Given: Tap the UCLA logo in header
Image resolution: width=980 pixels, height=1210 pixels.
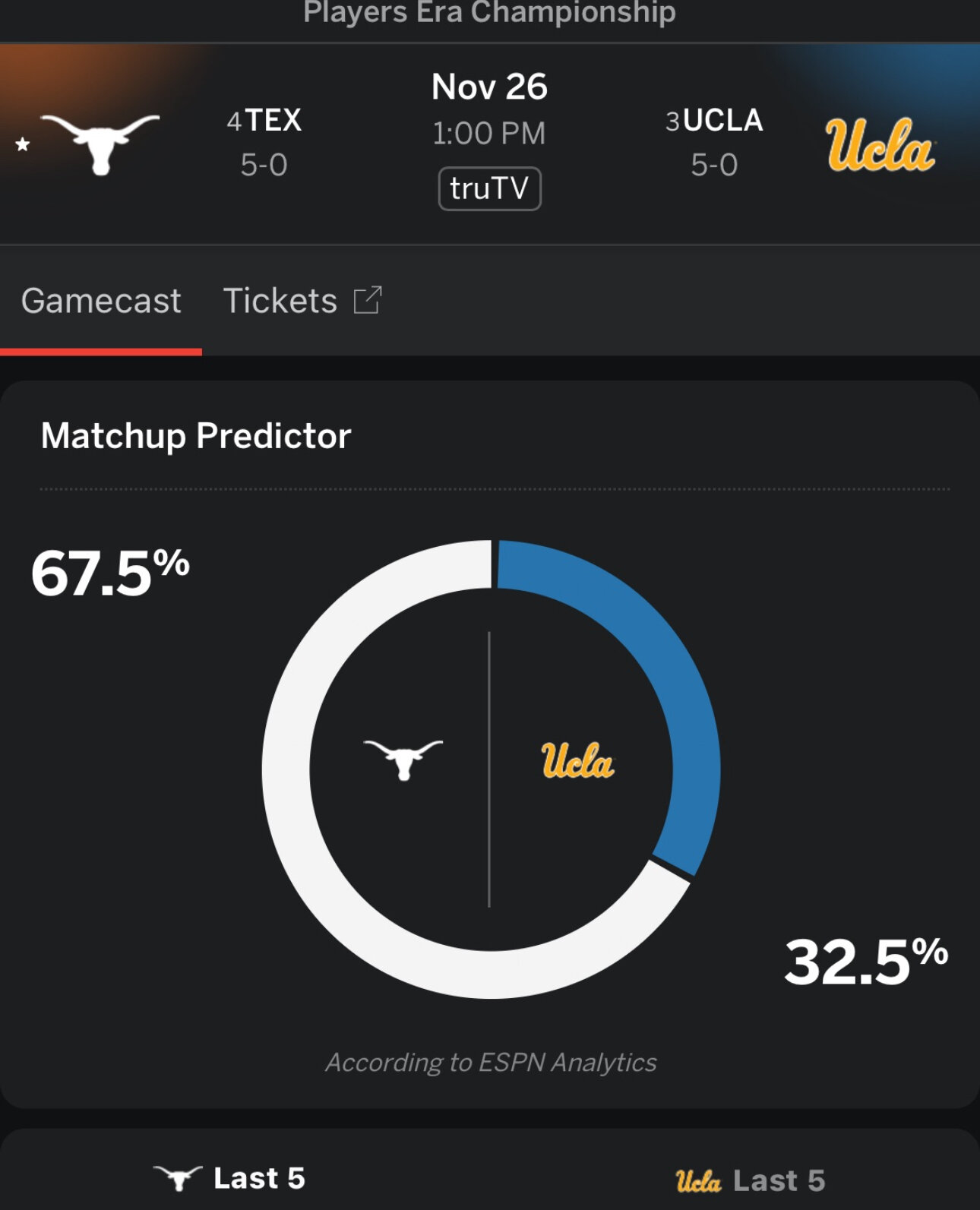Looking at the screenshot, I should click(x=880, y=144).
